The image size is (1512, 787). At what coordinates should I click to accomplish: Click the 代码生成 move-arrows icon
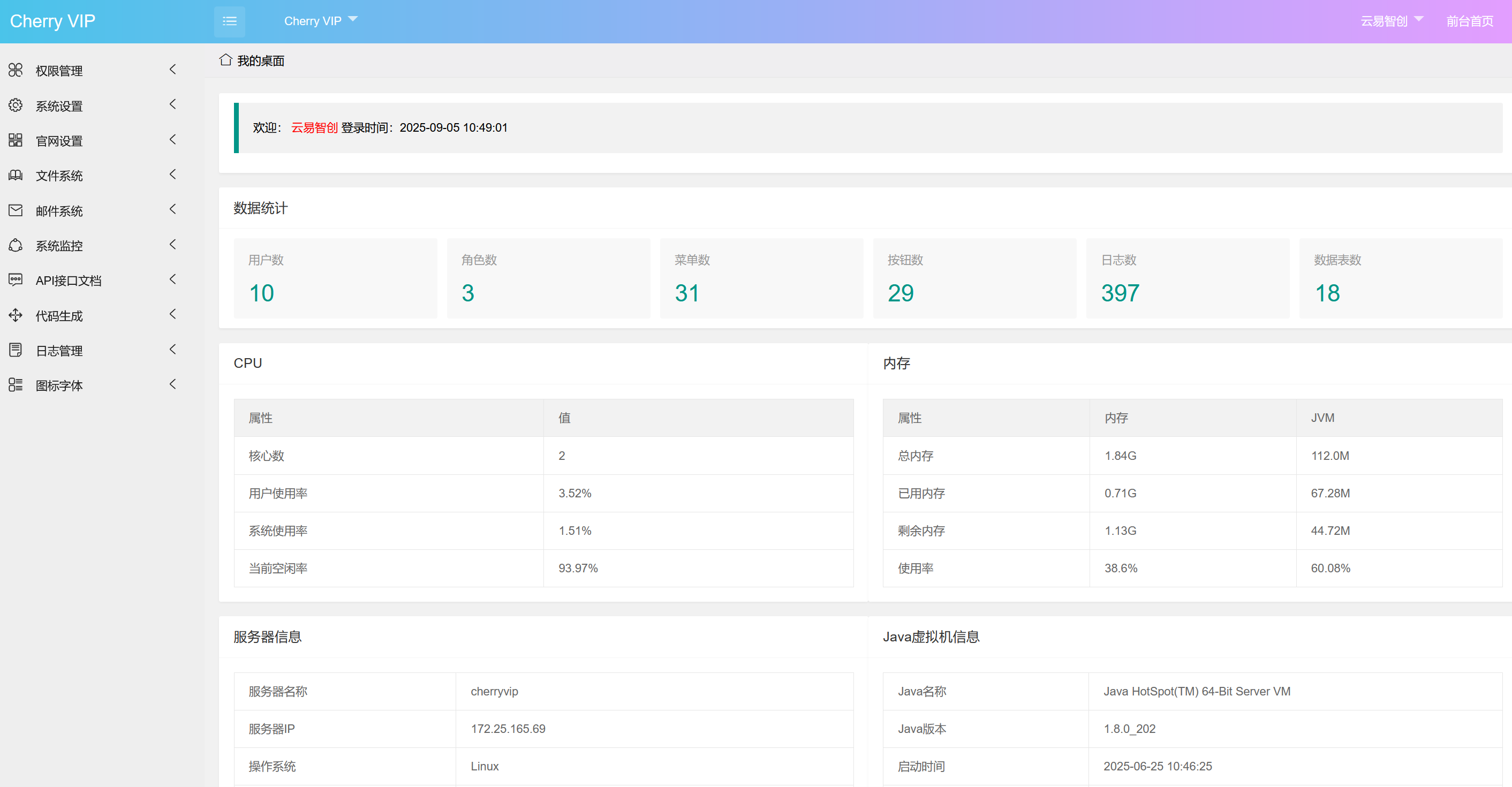coord(16,315)
